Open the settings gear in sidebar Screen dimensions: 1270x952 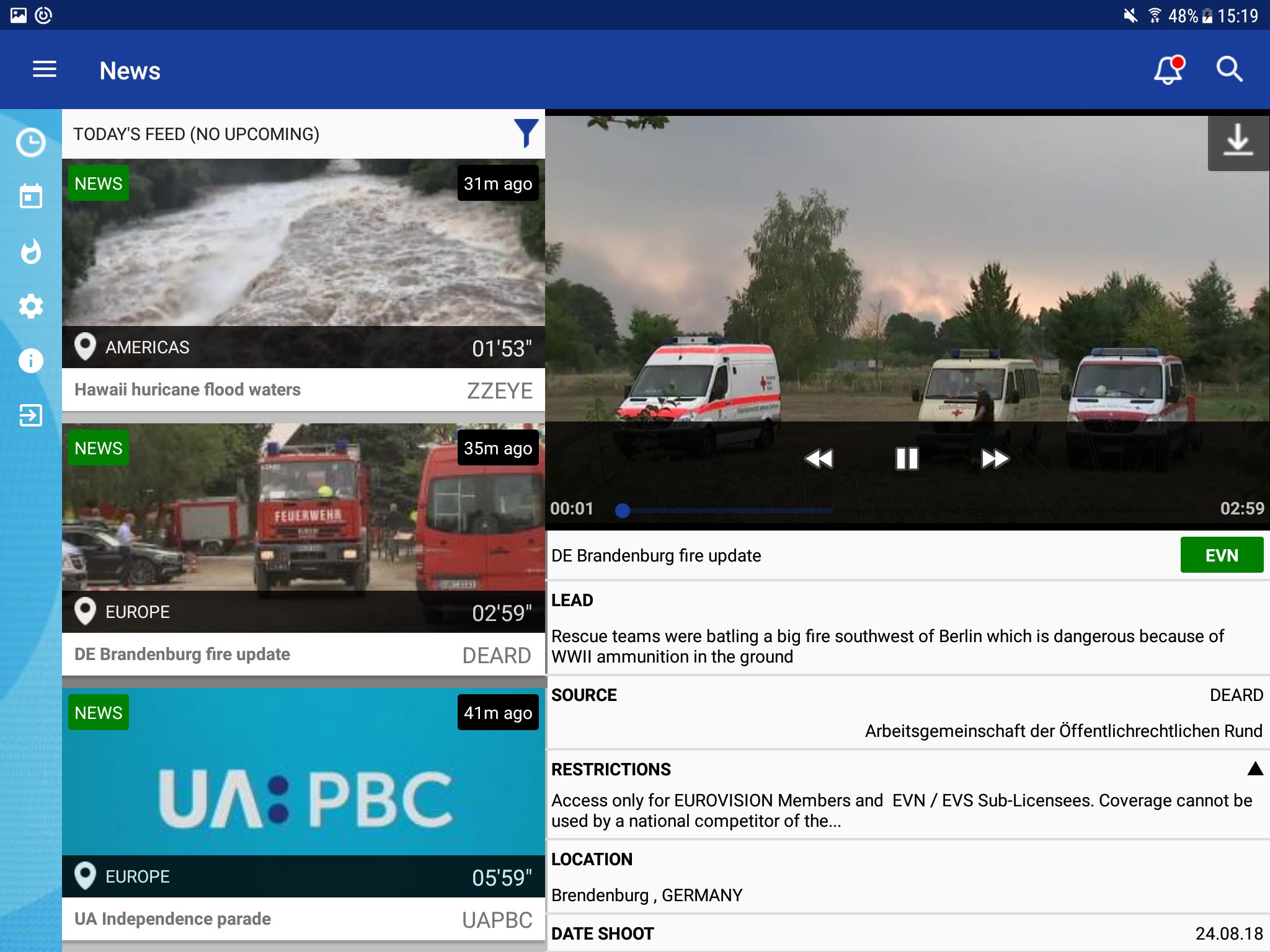[30, 306]
